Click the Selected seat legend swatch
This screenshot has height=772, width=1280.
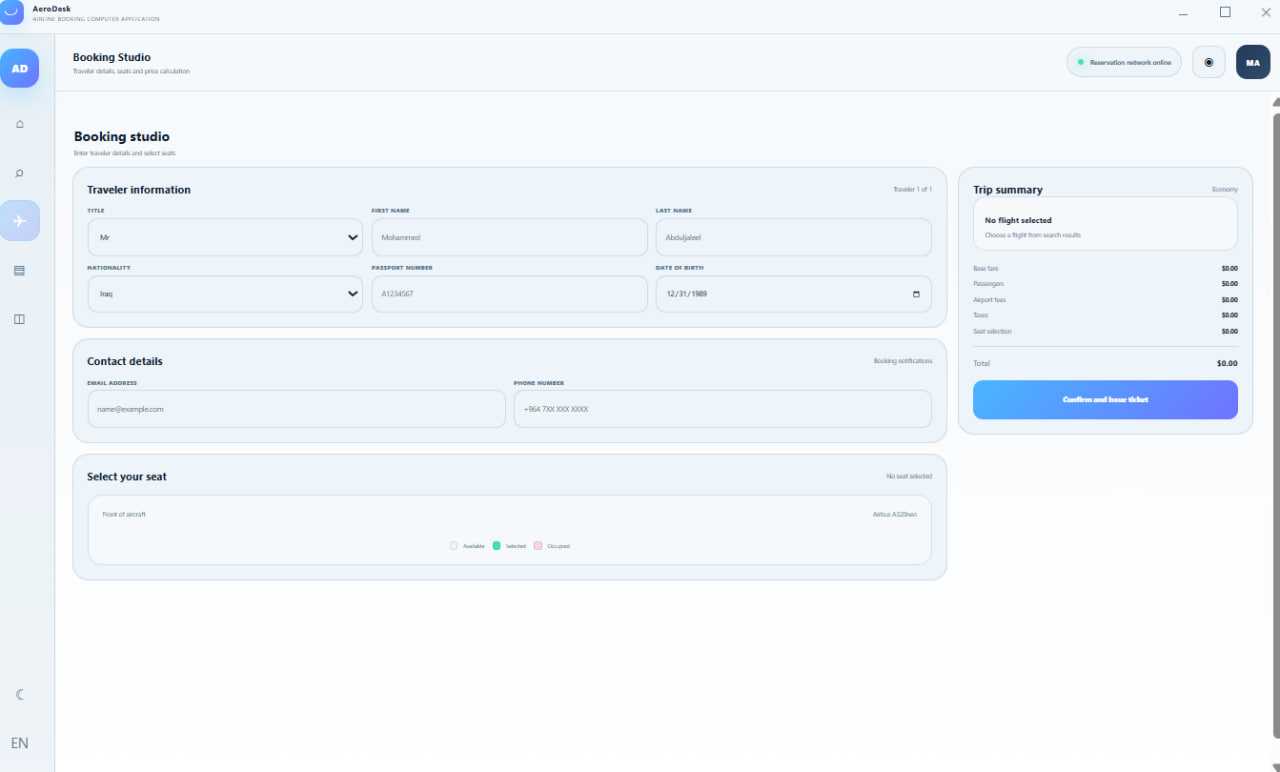coord(497,546)
